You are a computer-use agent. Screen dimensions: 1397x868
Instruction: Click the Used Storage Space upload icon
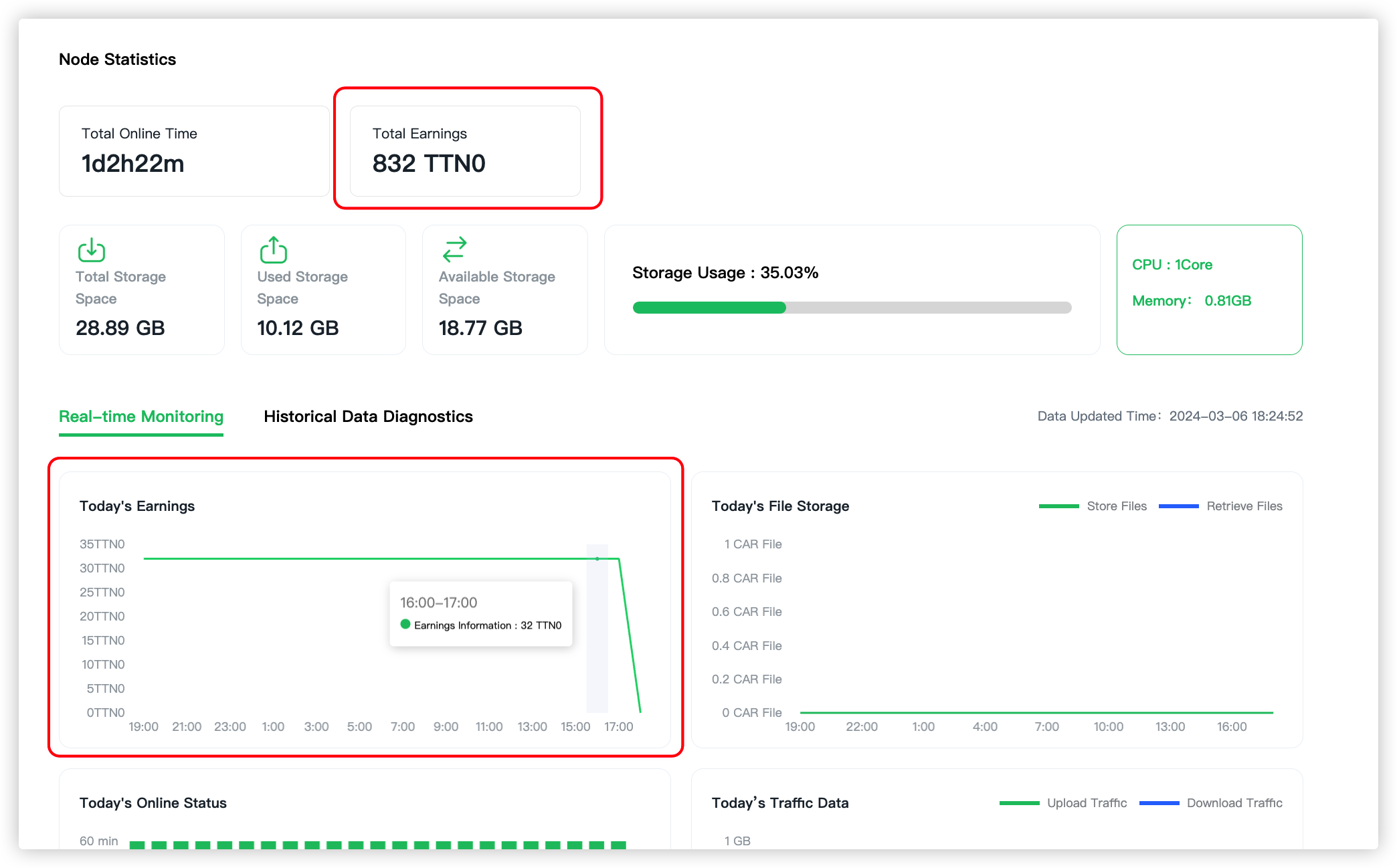[x=273, y=250]
